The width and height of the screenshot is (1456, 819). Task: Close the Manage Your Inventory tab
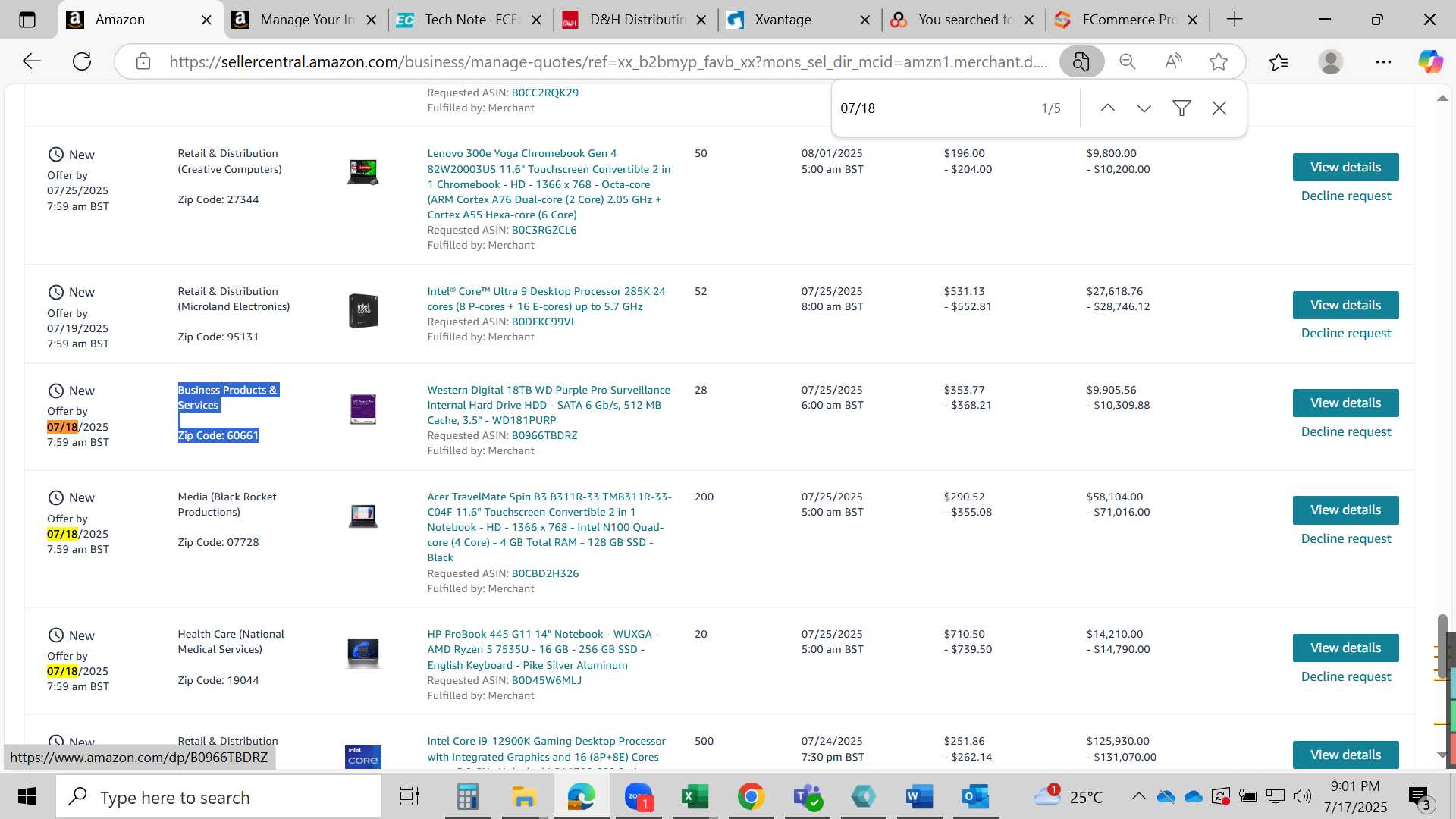tap(372, 20)
